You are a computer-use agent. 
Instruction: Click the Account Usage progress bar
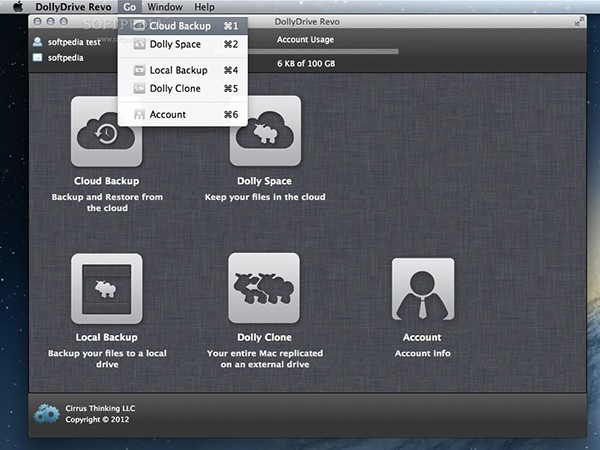(x=323, y=51)
